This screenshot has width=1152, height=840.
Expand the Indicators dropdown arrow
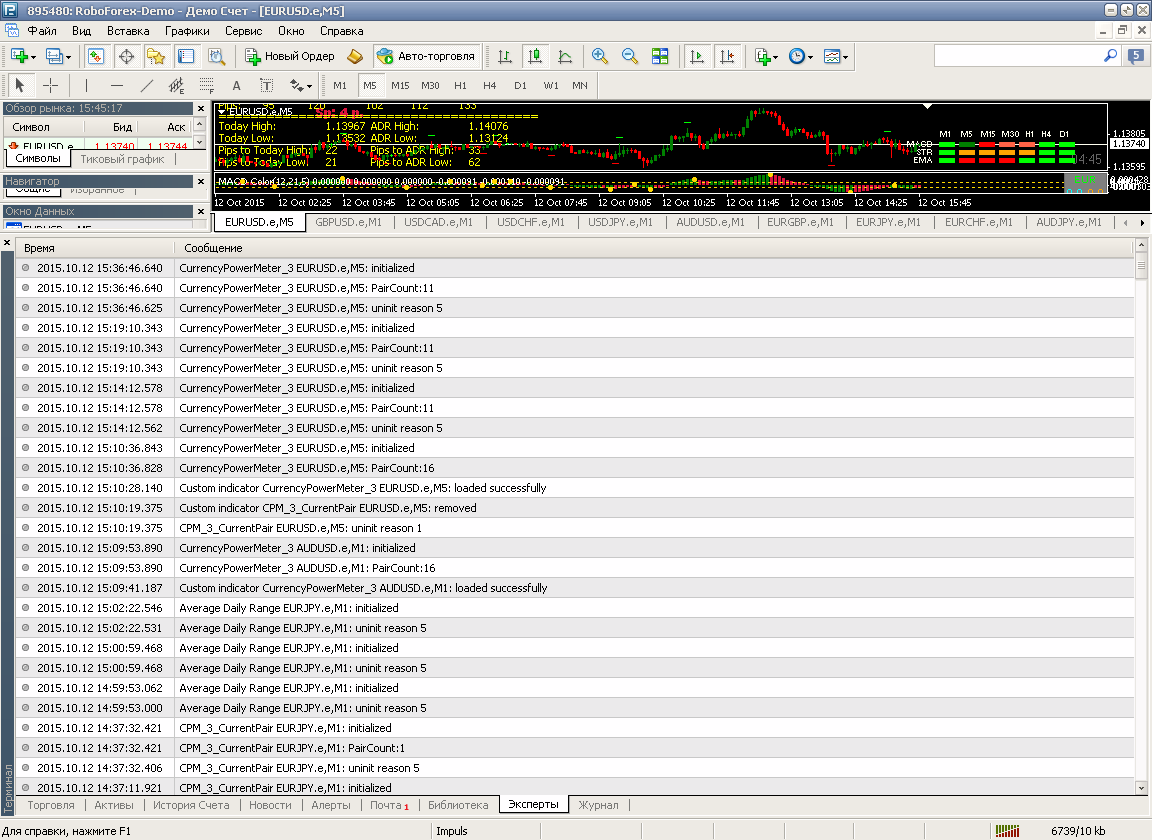click(776, 57)
